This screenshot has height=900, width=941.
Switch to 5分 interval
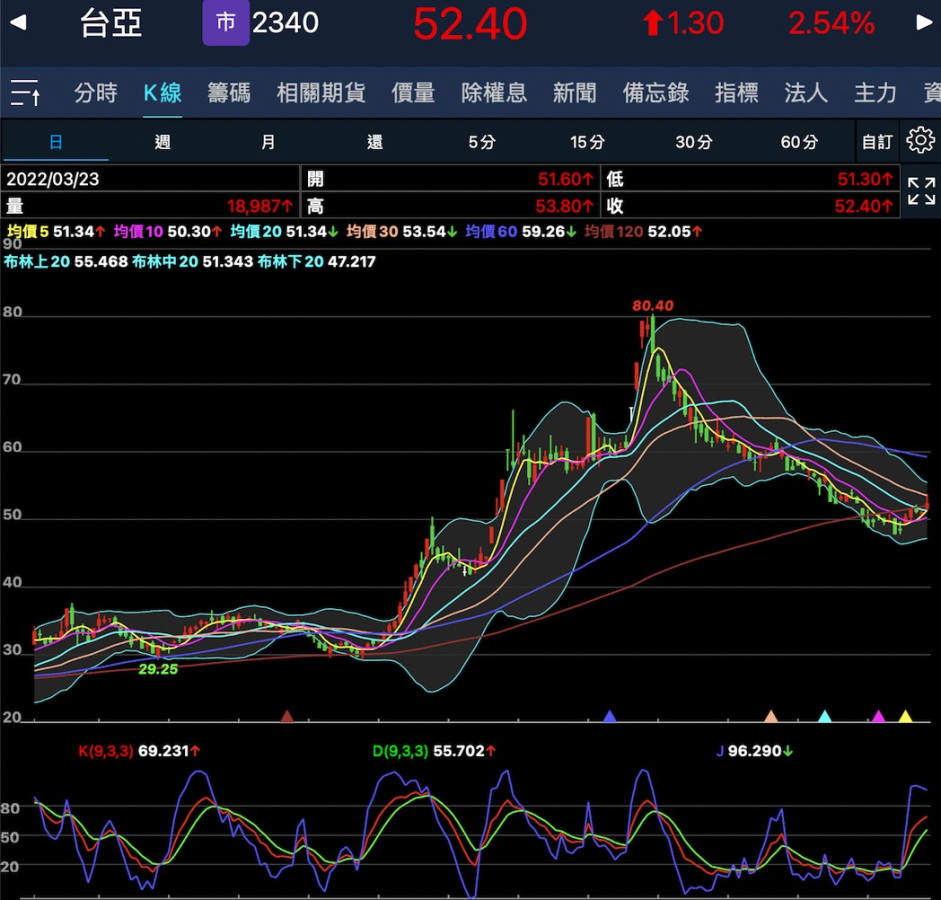click(x=481, y=142)
